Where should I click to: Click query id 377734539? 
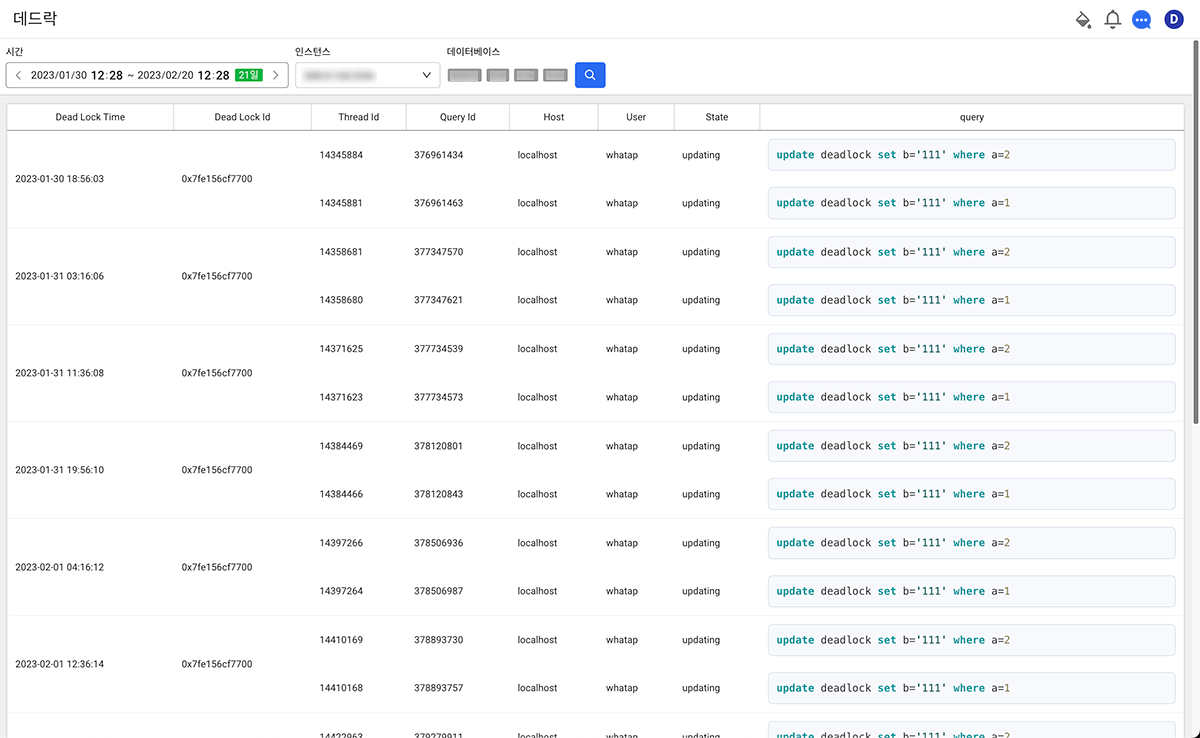tap(438, 349)
